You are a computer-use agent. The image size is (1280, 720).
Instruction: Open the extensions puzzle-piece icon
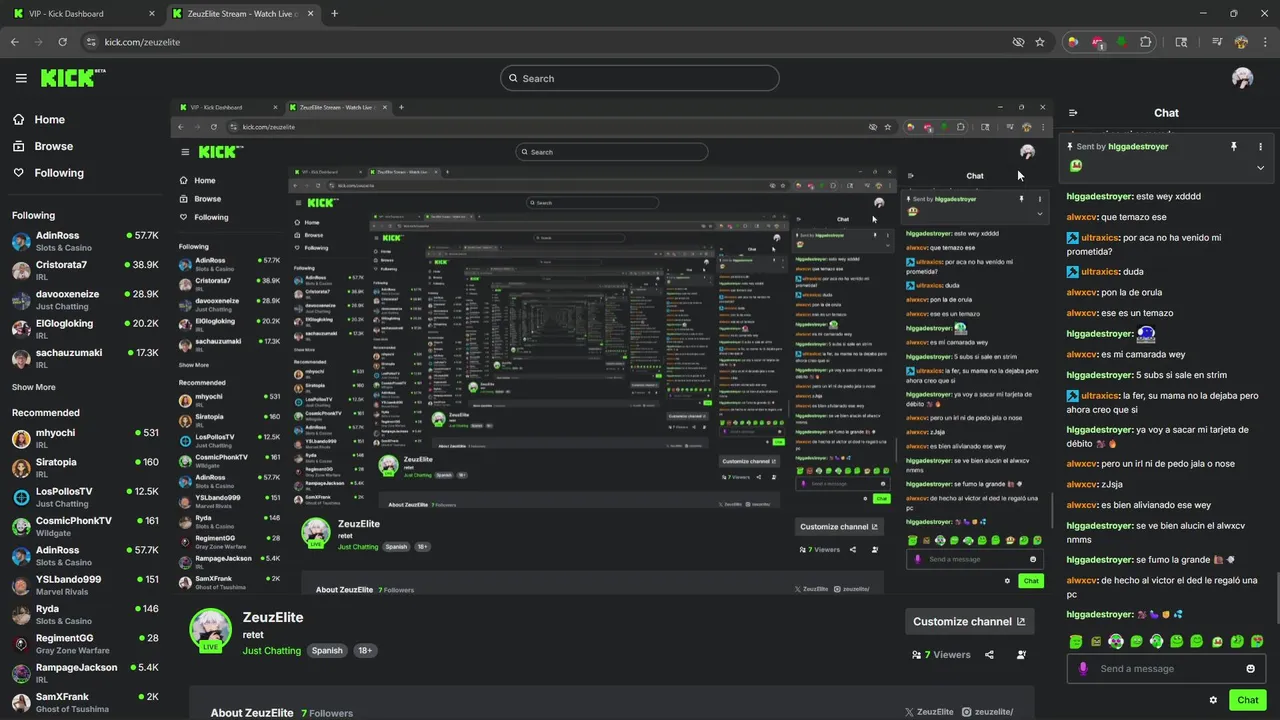coord(1146,42)
